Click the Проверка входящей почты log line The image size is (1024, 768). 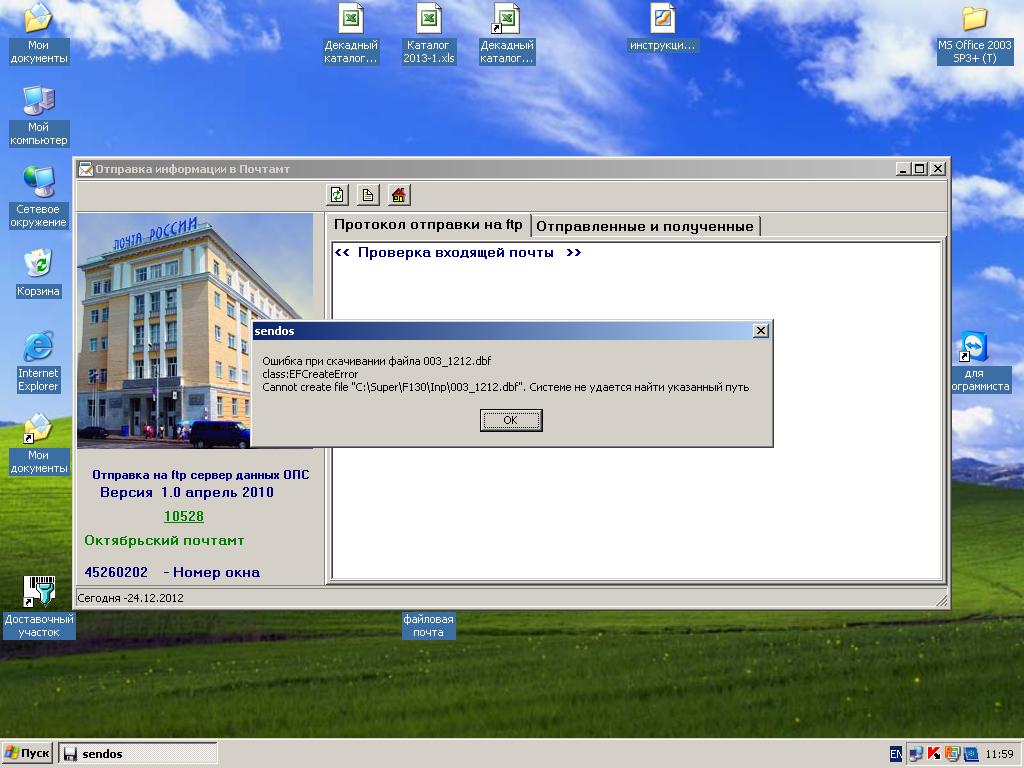pos(458,253)
